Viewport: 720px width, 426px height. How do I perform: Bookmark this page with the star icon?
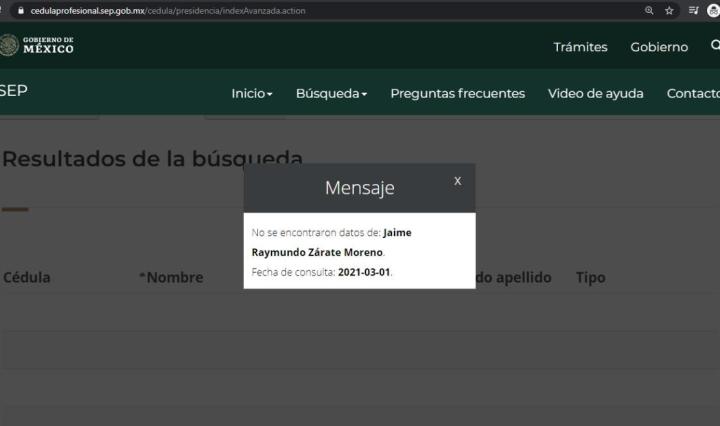coord(669,10)
